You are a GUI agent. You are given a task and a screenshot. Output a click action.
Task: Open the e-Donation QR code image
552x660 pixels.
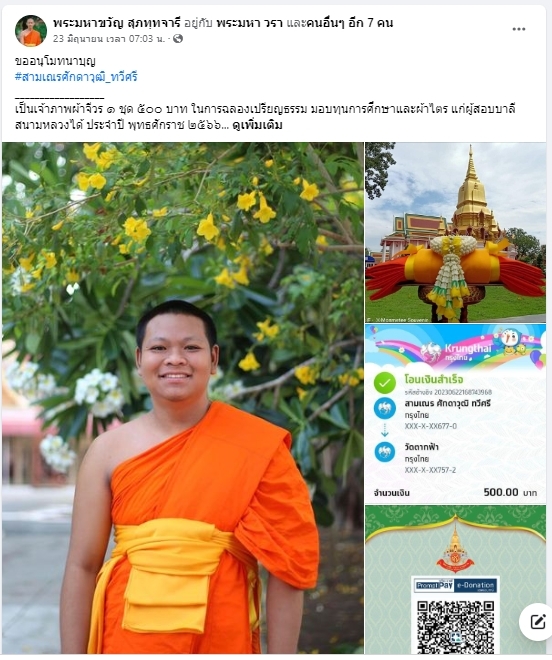[456, 580]
